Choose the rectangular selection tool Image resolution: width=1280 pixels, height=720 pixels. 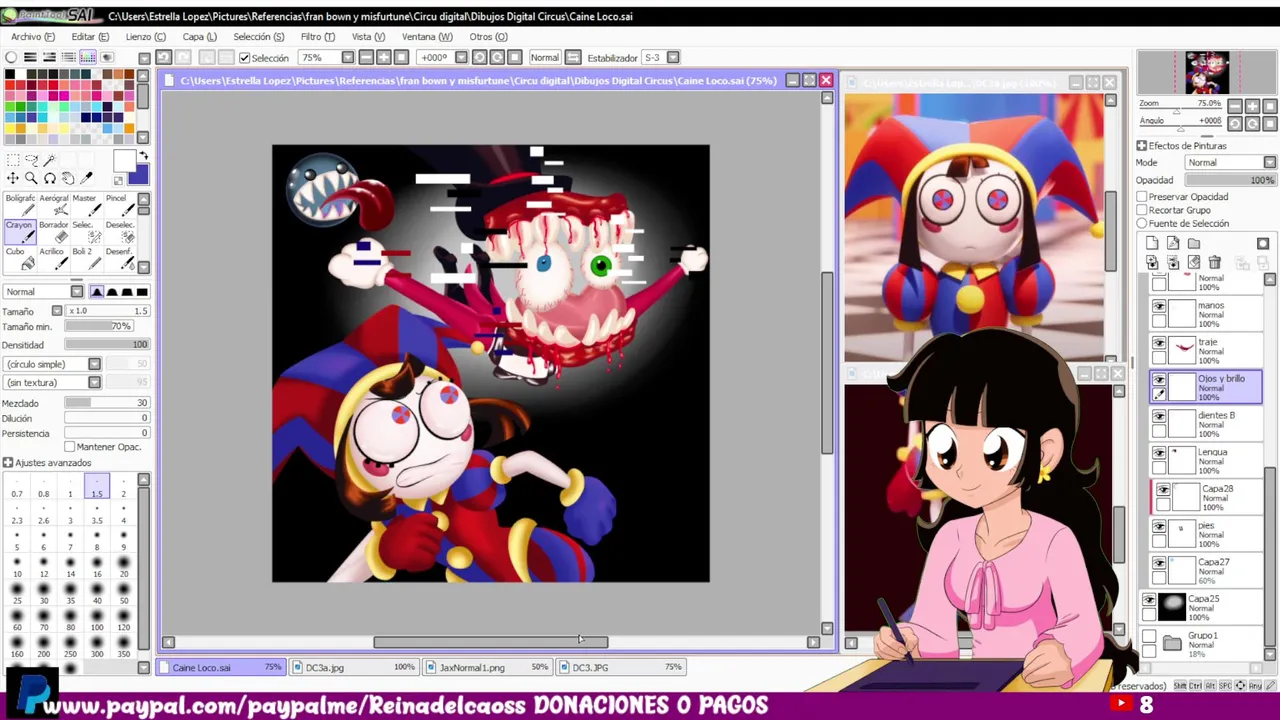click(13, 160)
